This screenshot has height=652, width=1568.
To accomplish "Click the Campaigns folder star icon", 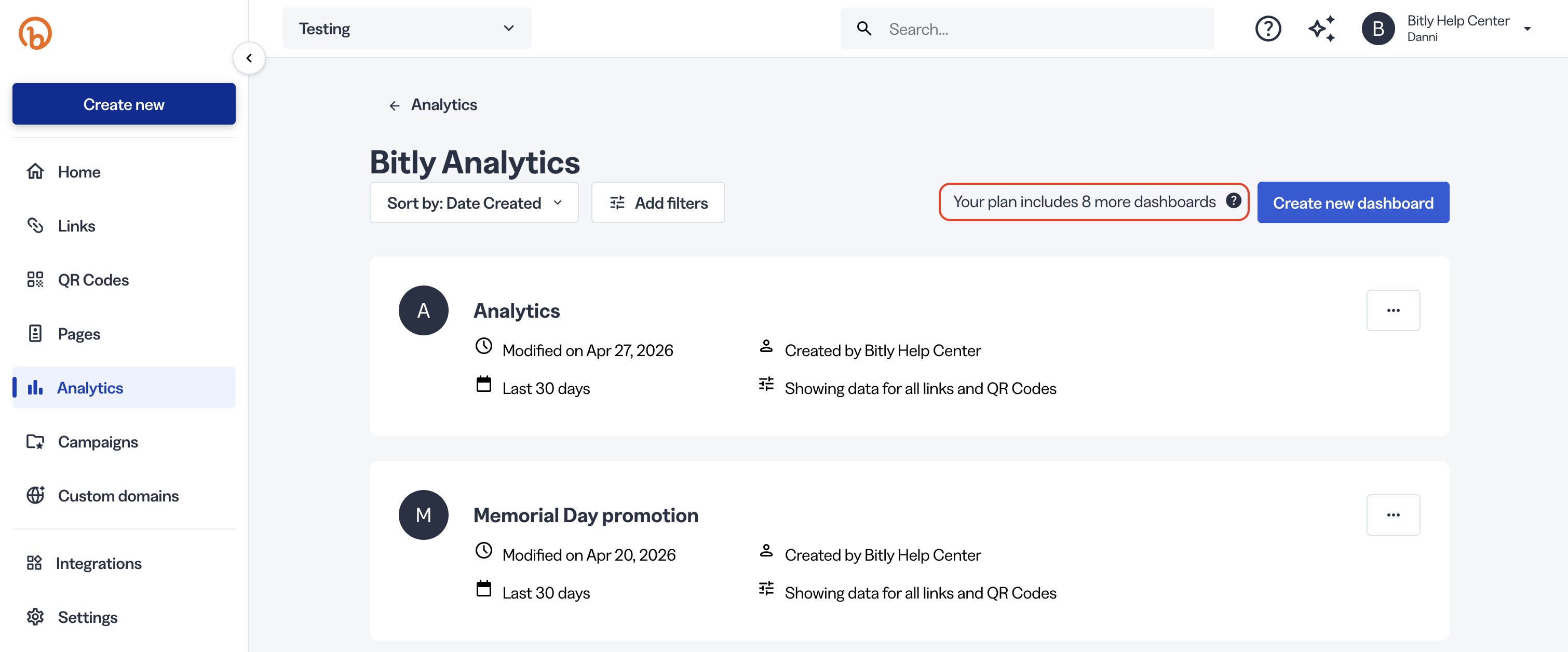I will pyautogui.click(x=35, y=441).
